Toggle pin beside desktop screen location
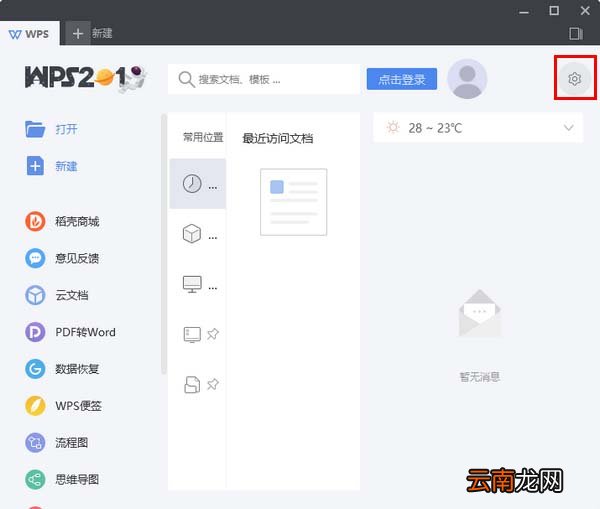The width and height of the screenshot is (600, 509). click(213, 334)
